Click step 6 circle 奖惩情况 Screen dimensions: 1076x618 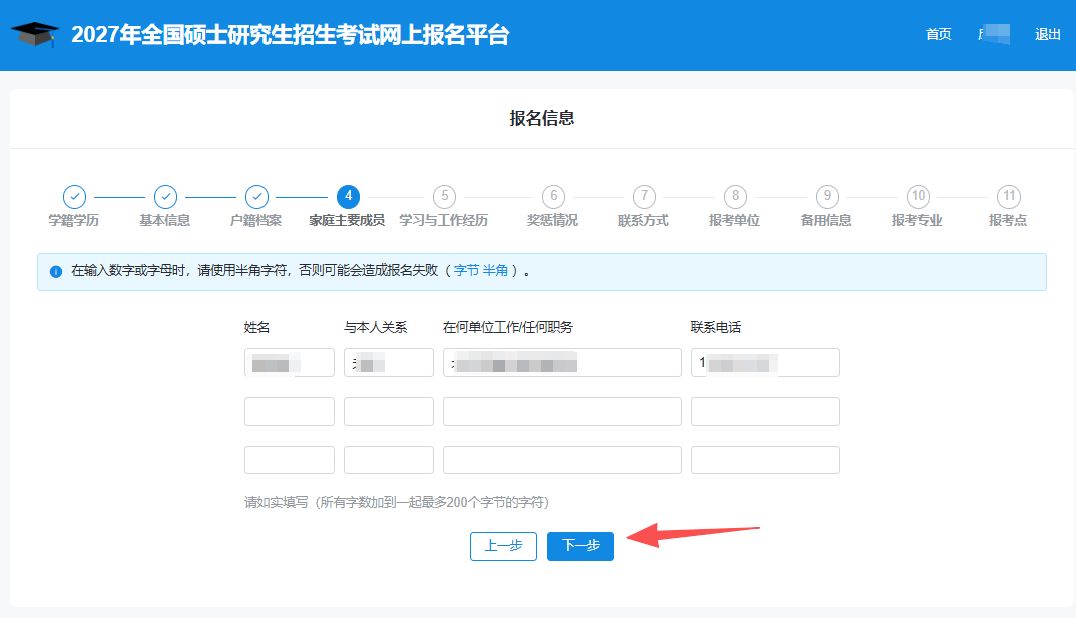[553, 197]
